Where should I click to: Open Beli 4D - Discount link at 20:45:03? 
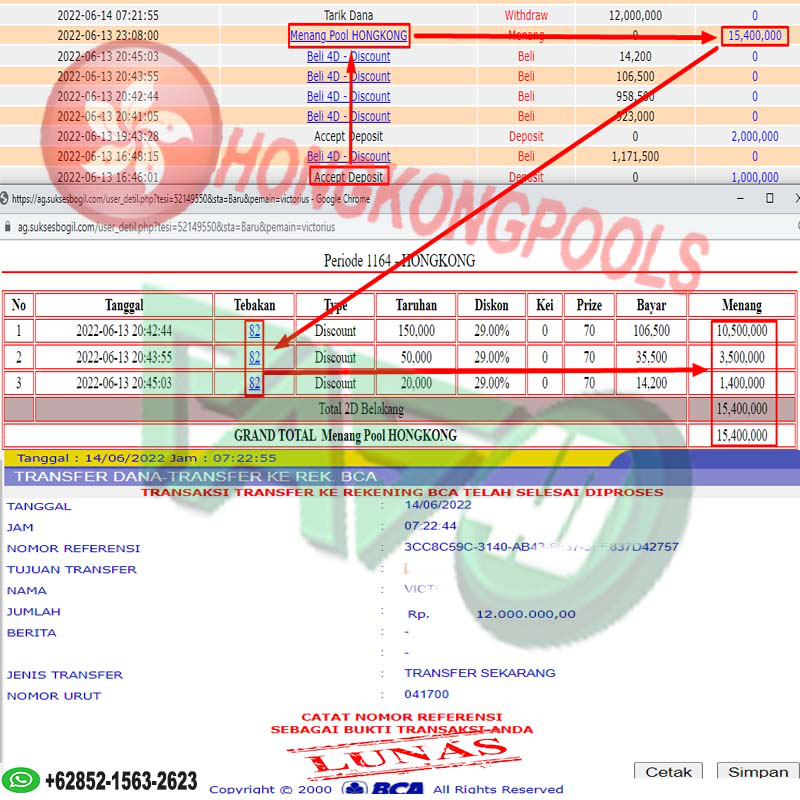click(x=348, y=56)
